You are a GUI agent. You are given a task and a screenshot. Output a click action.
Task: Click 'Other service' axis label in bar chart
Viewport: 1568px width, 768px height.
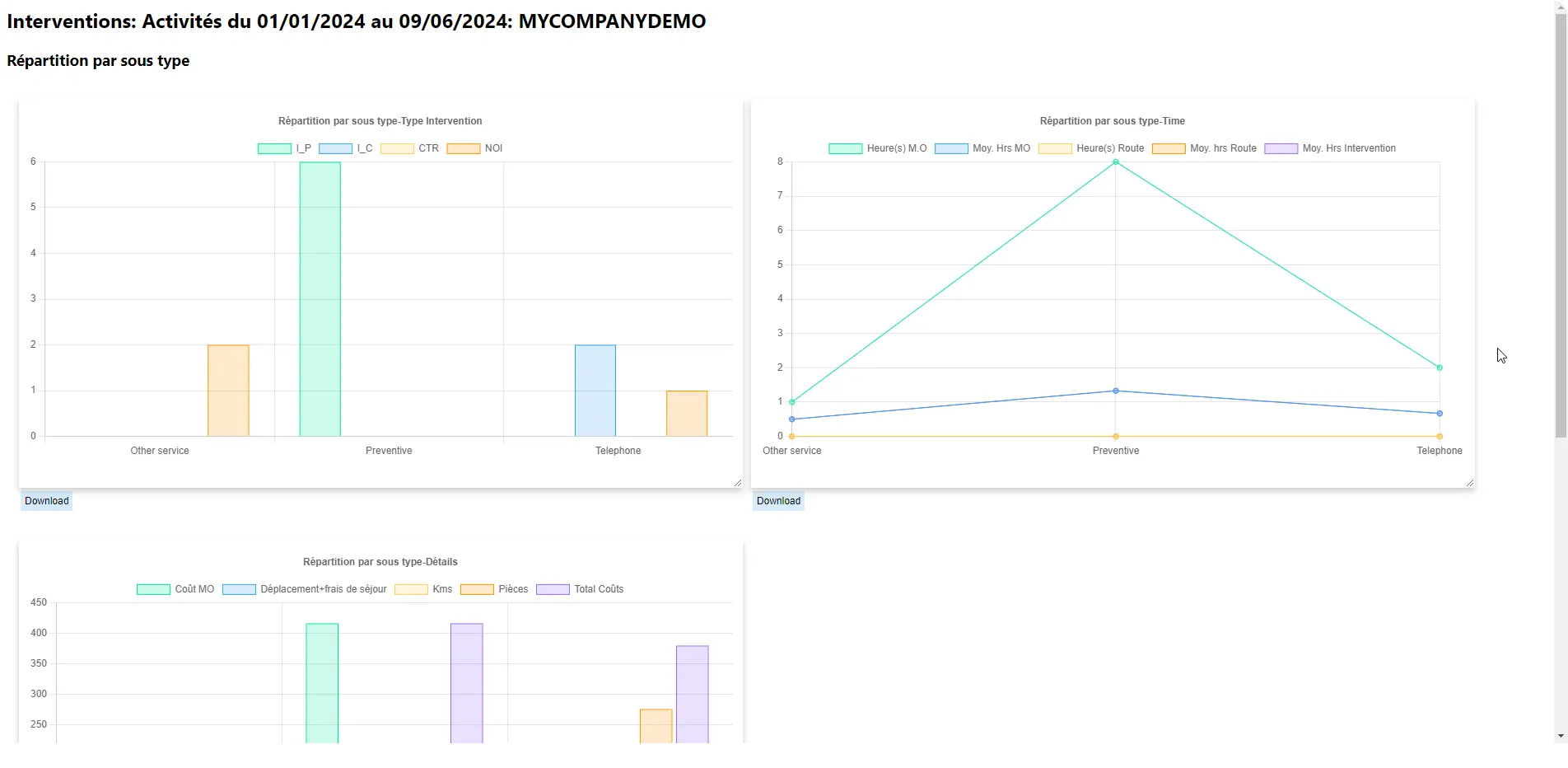(x=160, y=451)
